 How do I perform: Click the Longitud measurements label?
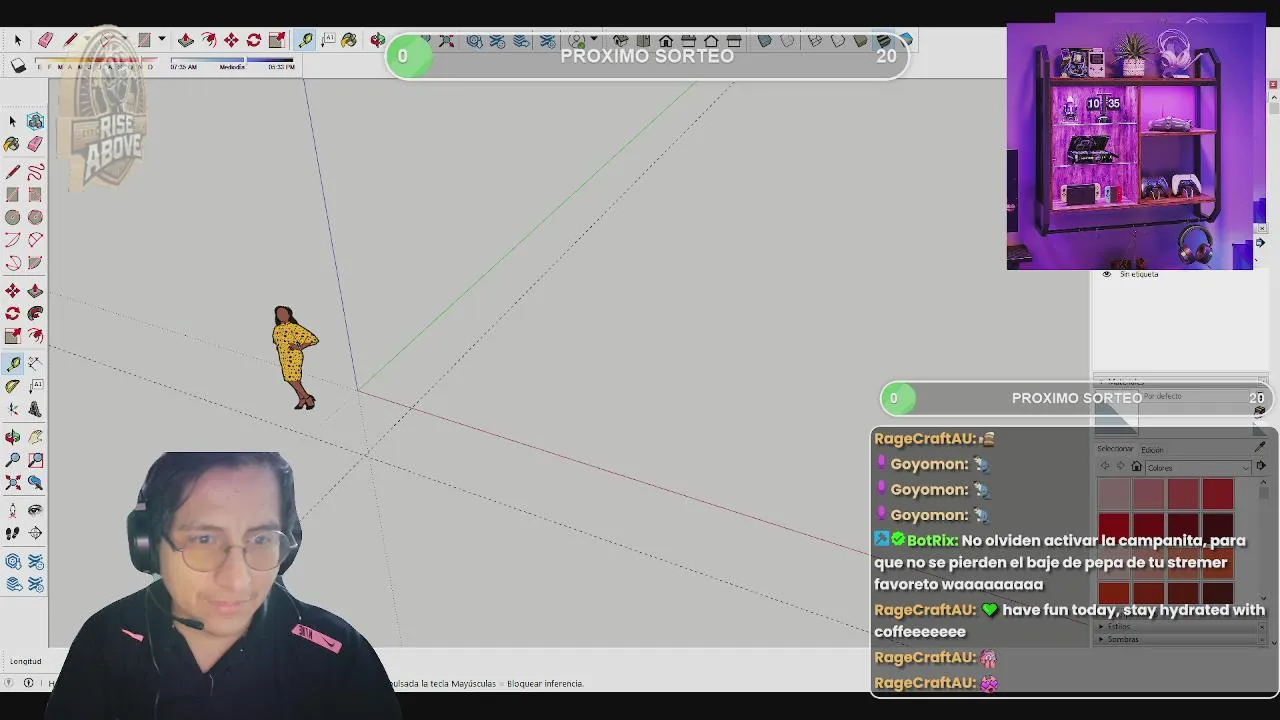point(25,661)
